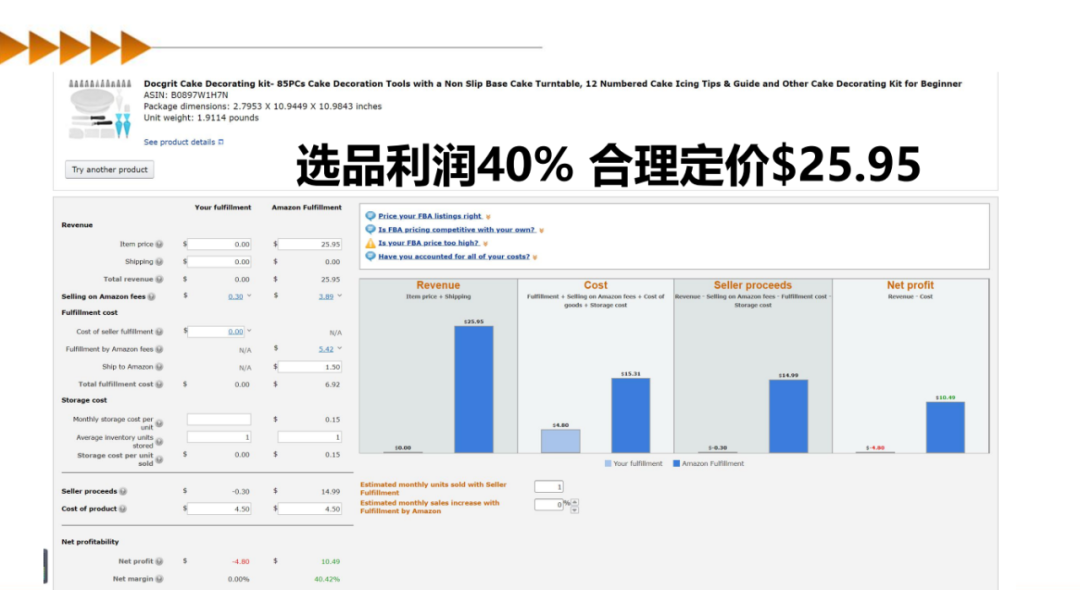This screenshot has width=1080, height=590.
Task: Expand 'Price your FBA listings right' arrow
Action: (x=488, y=217)
